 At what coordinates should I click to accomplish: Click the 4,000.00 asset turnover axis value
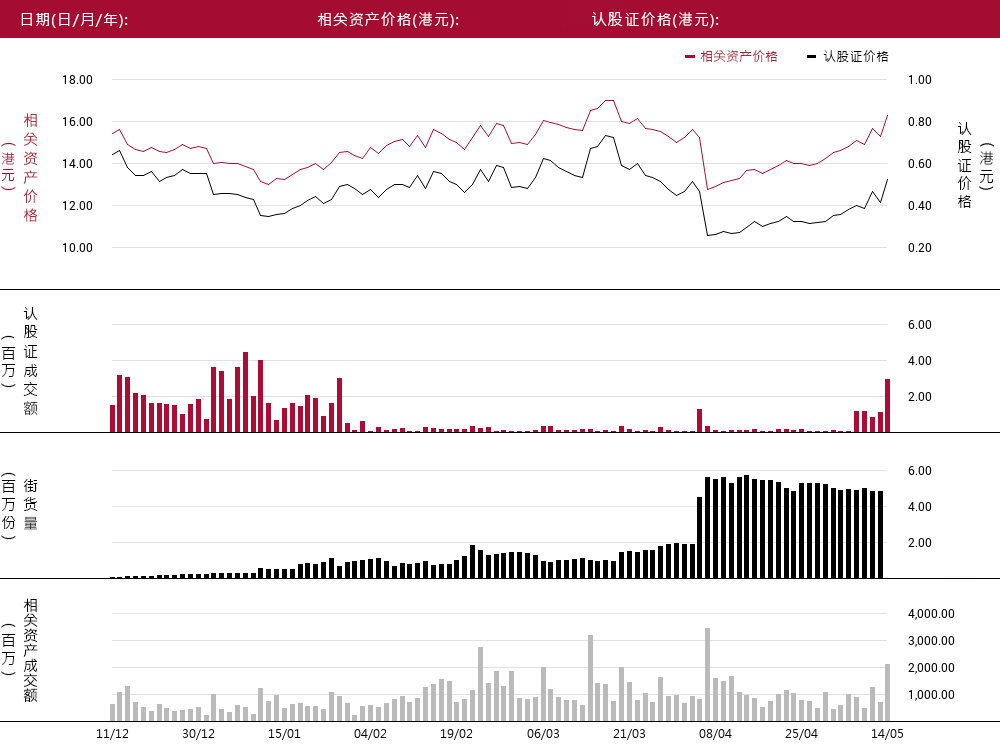pyautogui.click(x=931, y=614)
